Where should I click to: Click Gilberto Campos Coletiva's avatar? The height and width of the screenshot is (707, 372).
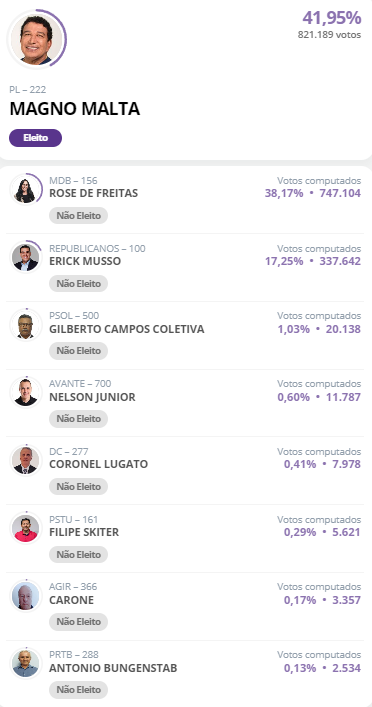coord(26,324)
